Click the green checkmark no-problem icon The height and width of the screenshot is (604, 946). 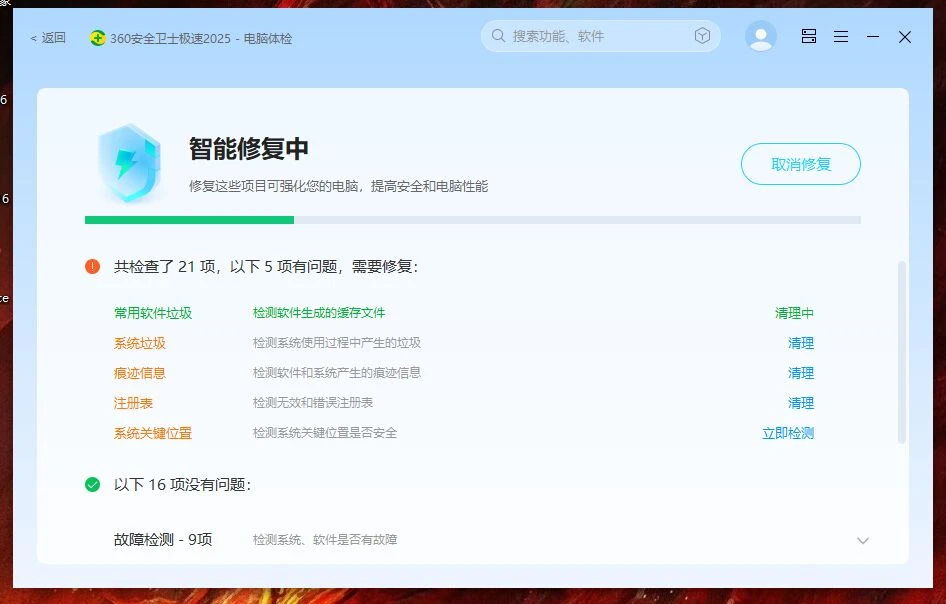point(92,485)
